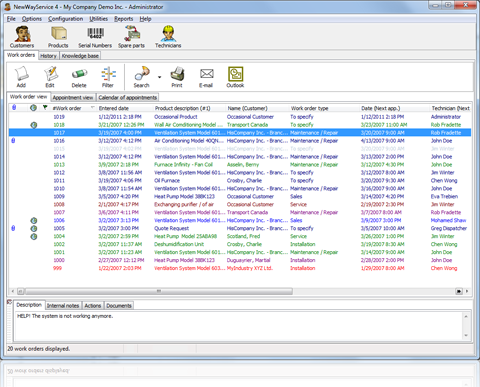Export appointment to Outlook

235,77
